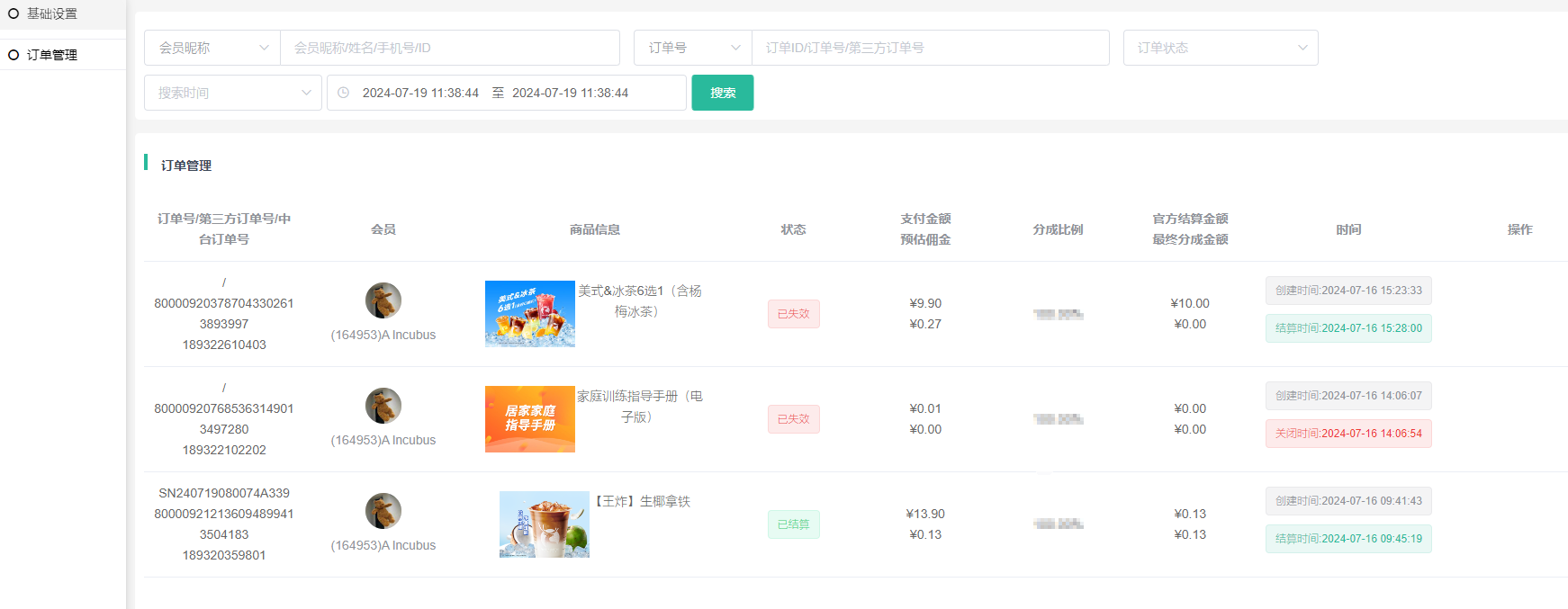This screenshot has width=1568, height=609.
Task: Select the end date after 至
Action: point(570,93)
